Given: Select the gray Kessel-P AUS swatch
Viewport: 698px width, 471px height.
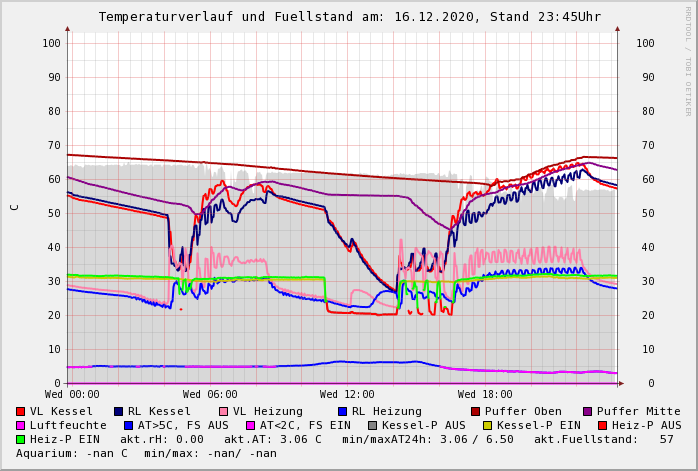Looking at the screenshot, I should [x=370, y=426].
